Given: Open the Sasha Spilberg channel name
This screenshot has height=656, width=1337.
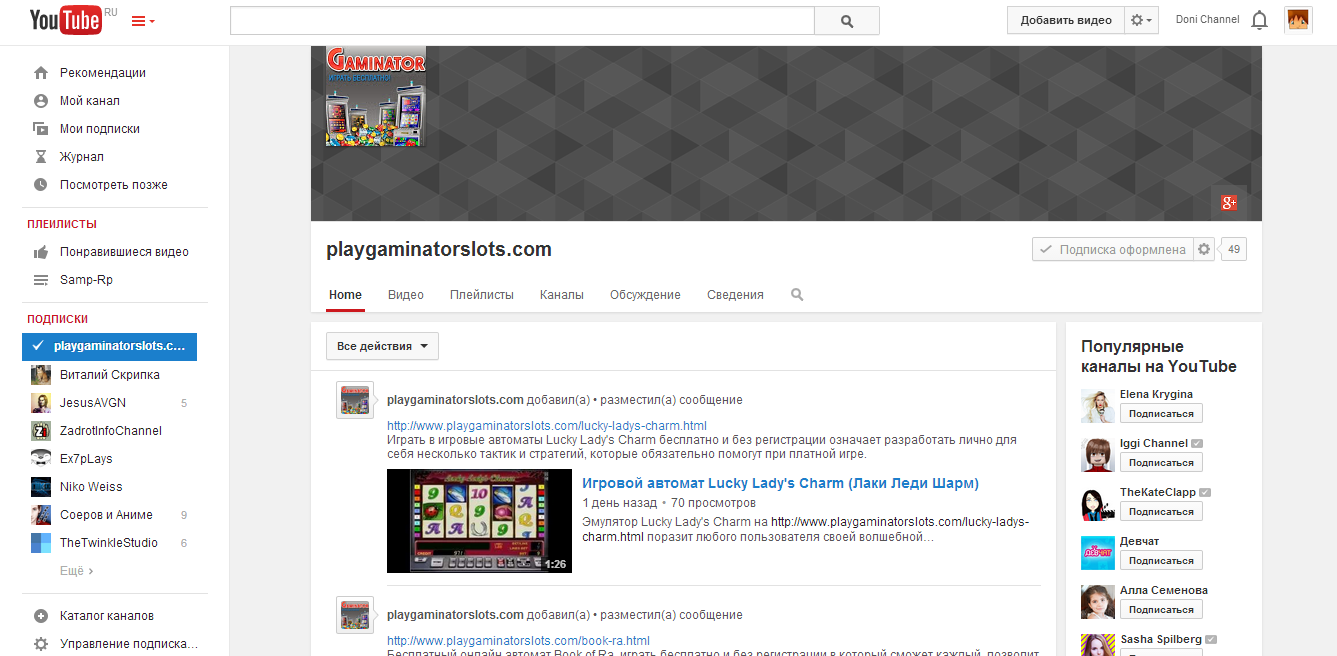Looking at the screenshot, I should click(1161, 640).
